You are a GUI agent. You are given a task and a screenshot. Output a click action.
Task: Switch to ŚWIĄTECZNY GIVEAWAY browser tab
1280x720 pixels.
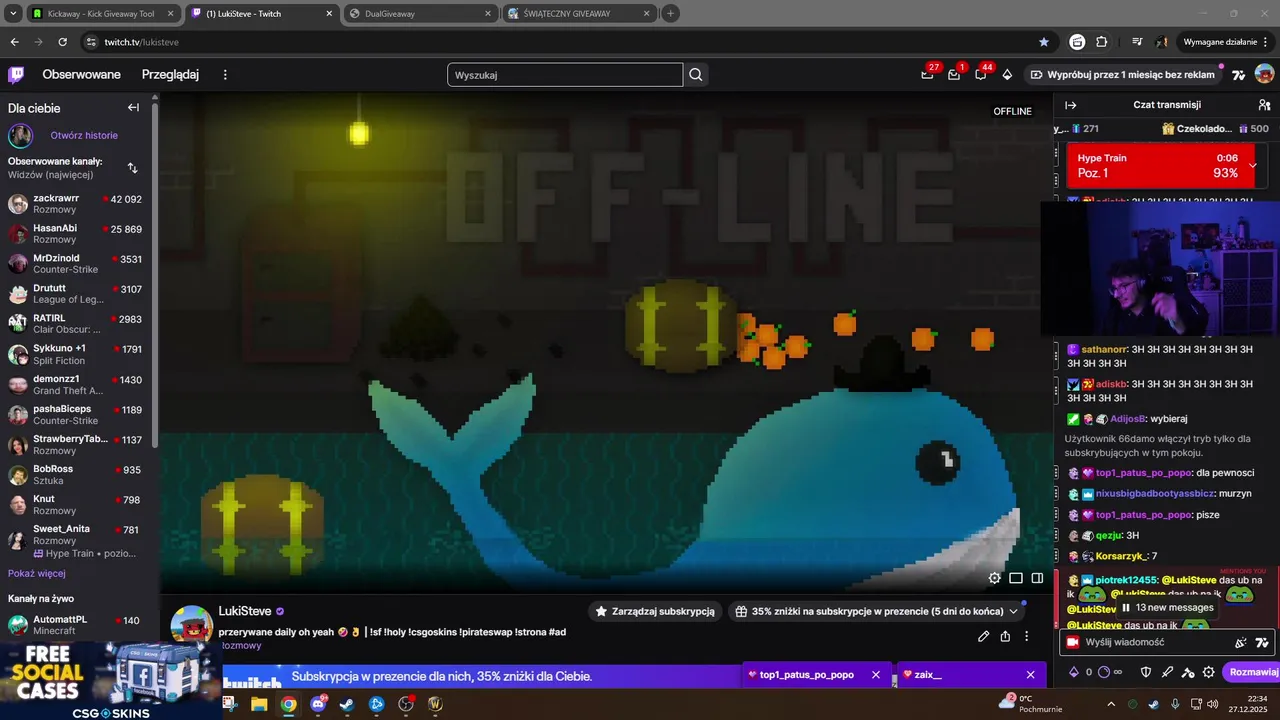[578, 13]
